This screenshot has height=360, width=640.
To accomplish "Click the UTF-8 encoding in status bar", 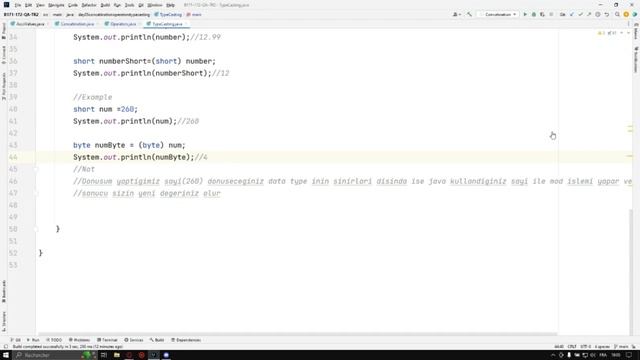I will click(x=585, y=347).
